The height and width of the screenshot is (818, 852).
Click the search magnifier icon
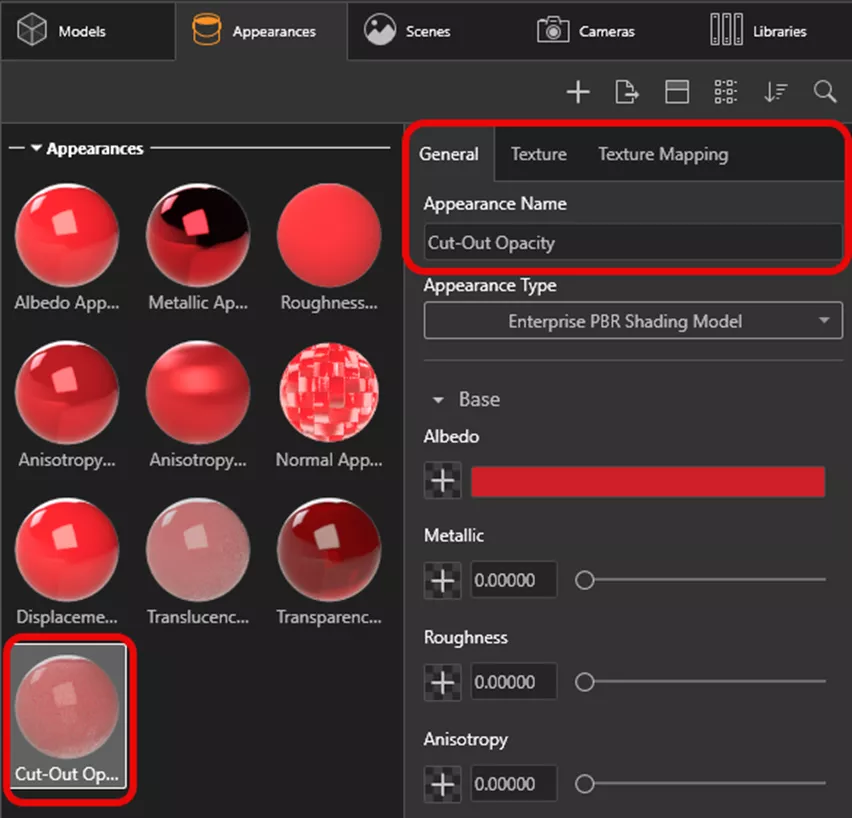click(825, 92)
